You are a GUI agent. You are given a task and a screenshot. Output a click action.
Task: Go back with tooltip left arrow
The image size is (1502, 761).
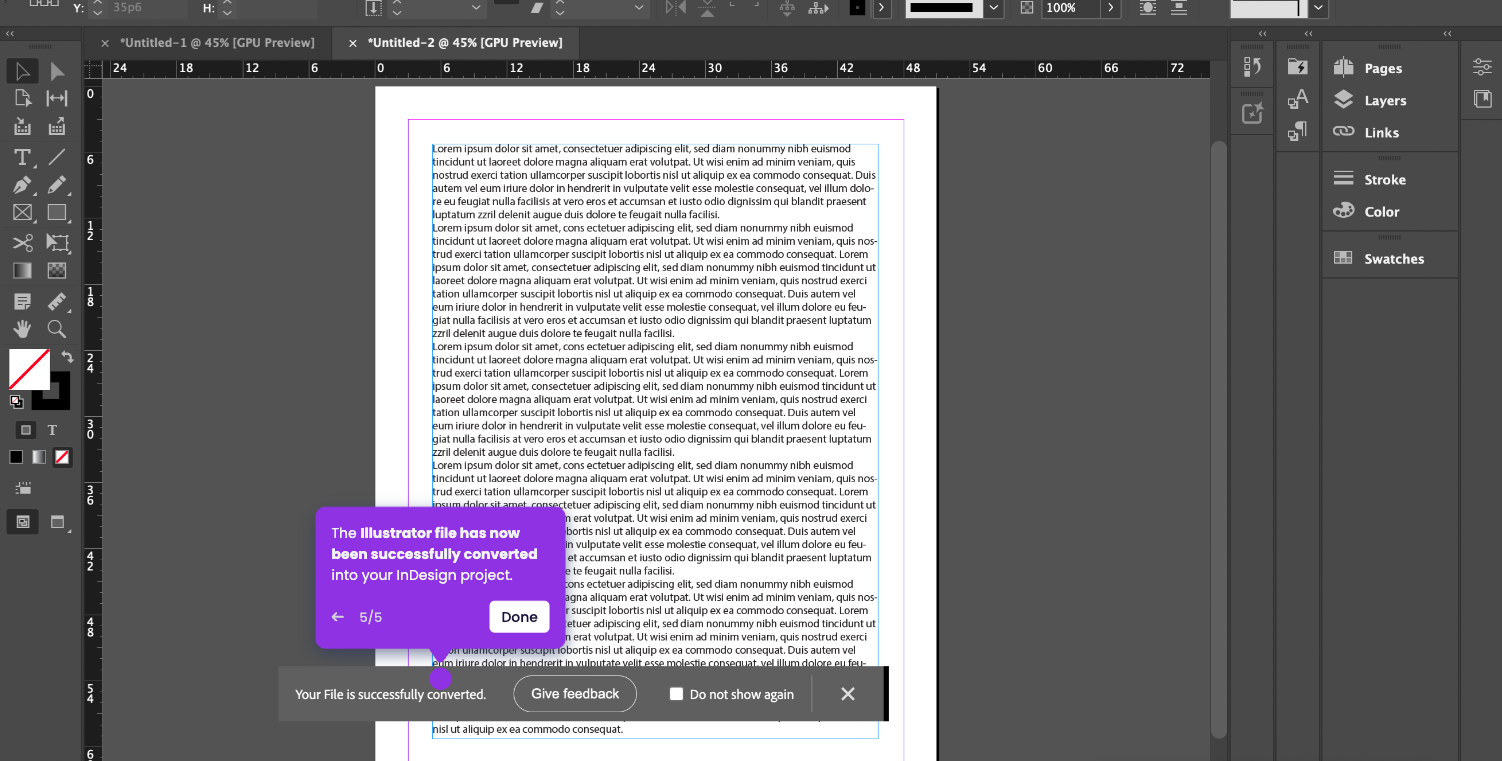coord(338,617)
